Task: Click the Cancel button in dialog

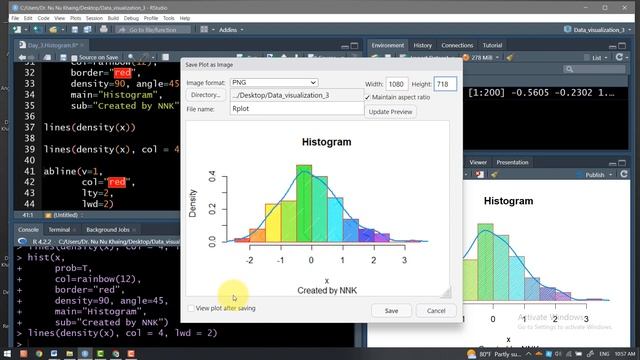Action: [436, 311]
